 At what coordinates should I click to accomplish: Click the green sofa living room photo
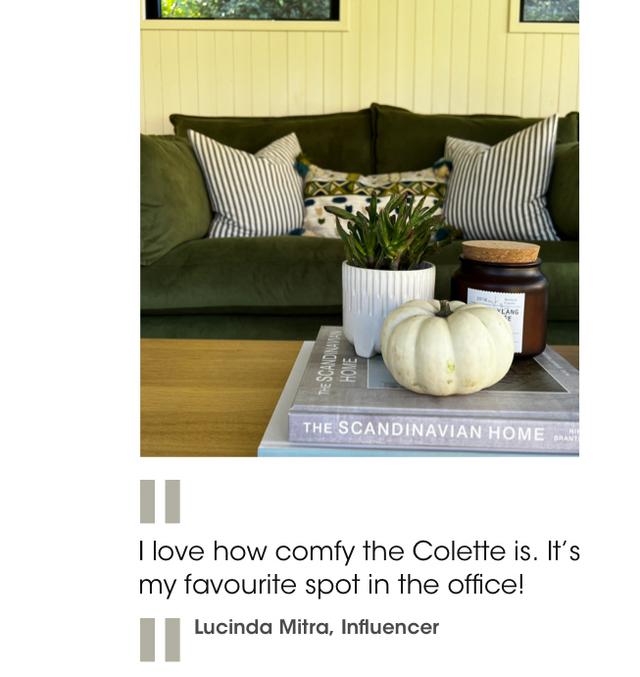click(x=359, y=228)
